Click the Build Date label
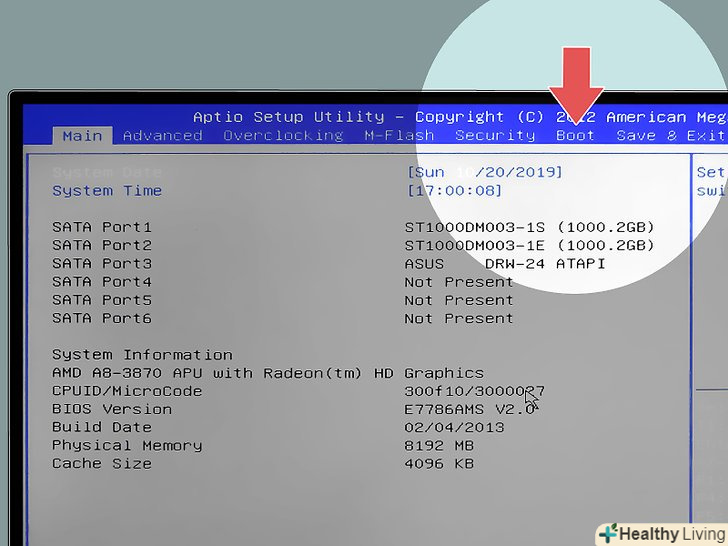Image resolution: width=728 pixels, height=546 pixels. tap(102, 427)
